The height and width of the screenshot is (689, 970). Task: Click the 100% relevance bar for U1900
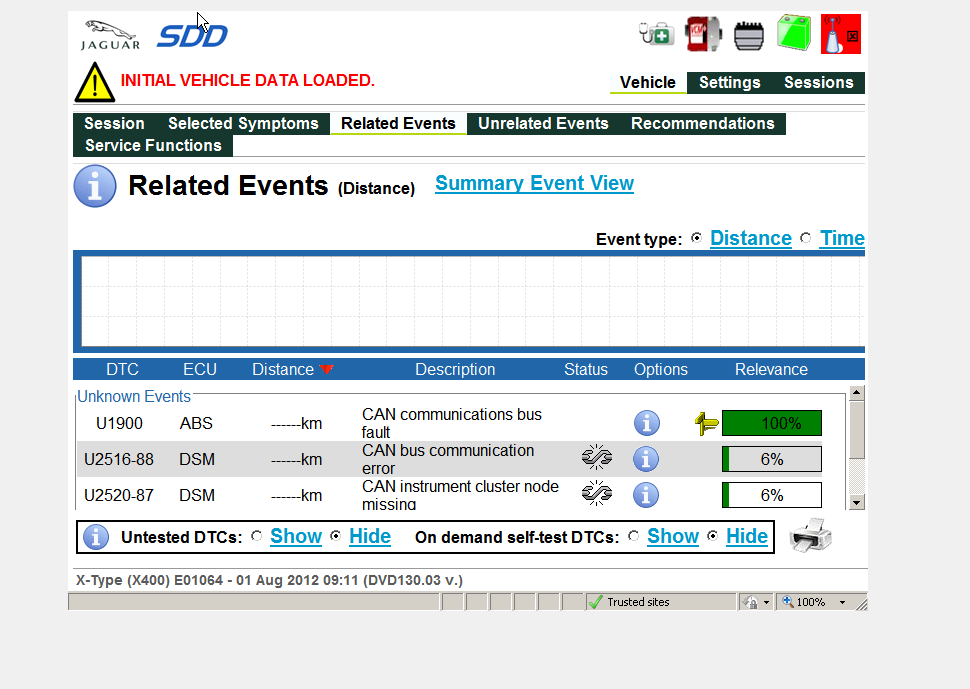[771, 423]
